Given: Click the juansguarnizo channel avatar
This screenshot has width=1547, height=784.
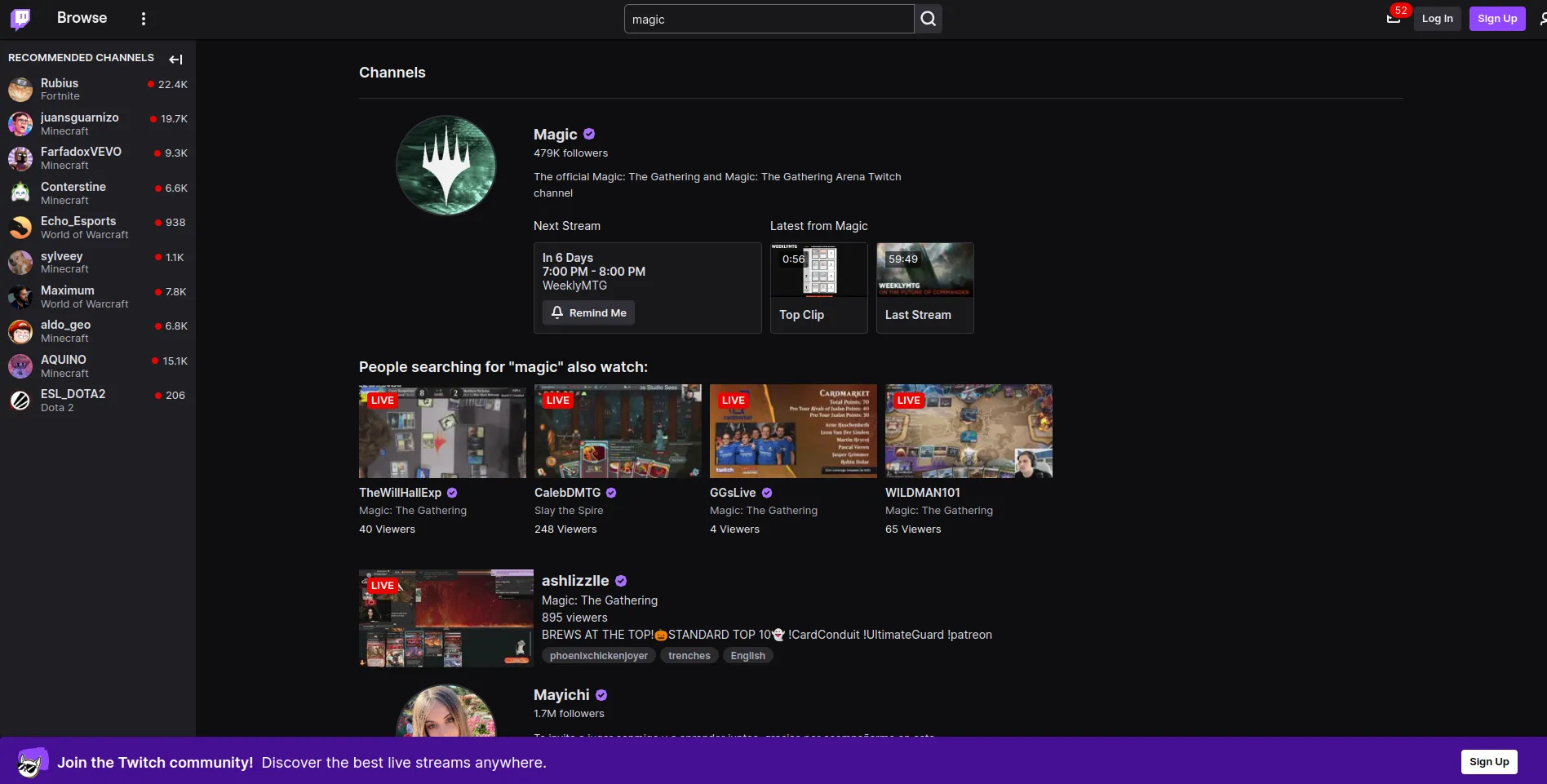Looking at the screenshot, I should click(20, 124).
